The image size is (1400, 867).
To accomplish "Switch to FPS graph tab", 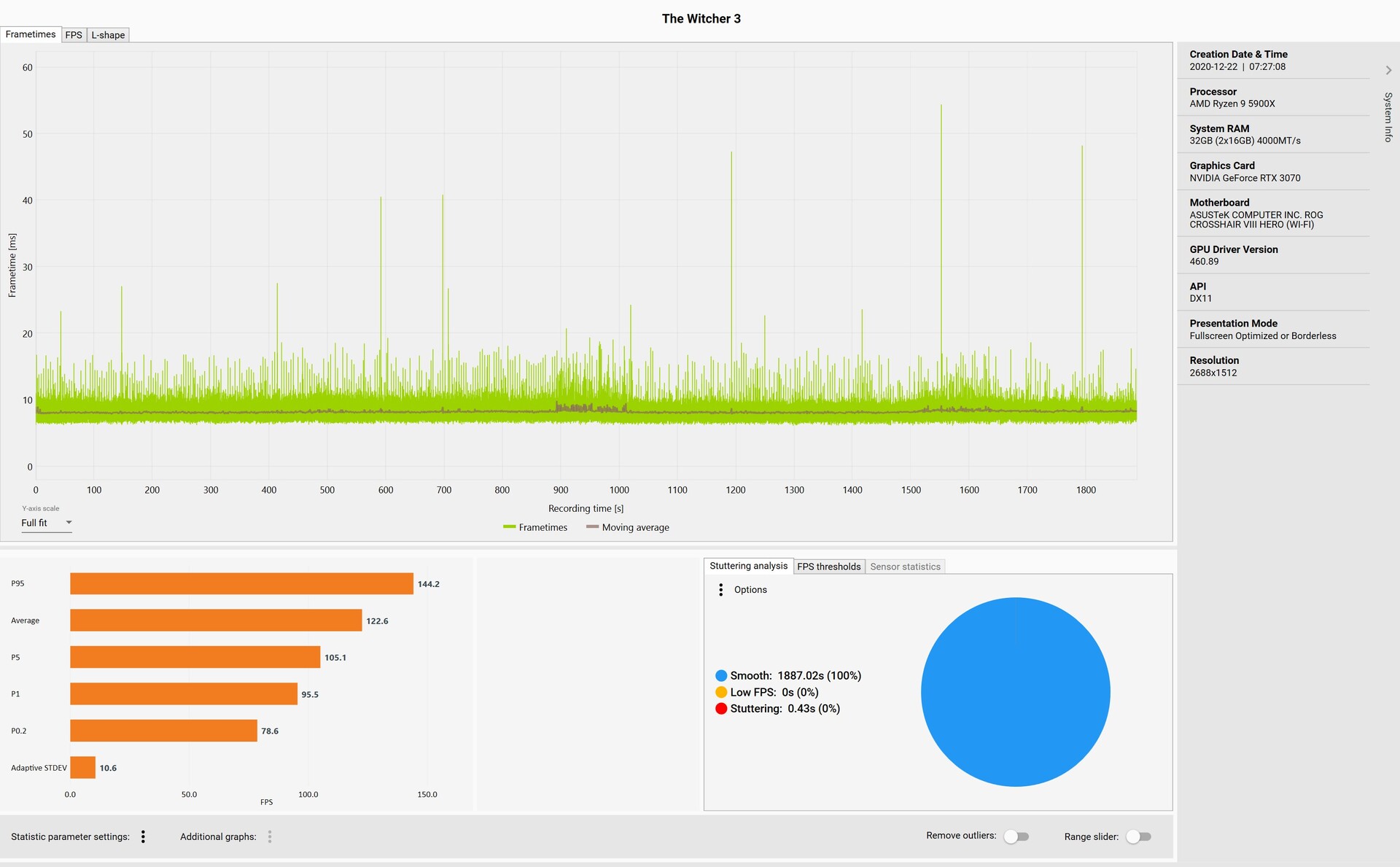I will (x=74, y=35).
